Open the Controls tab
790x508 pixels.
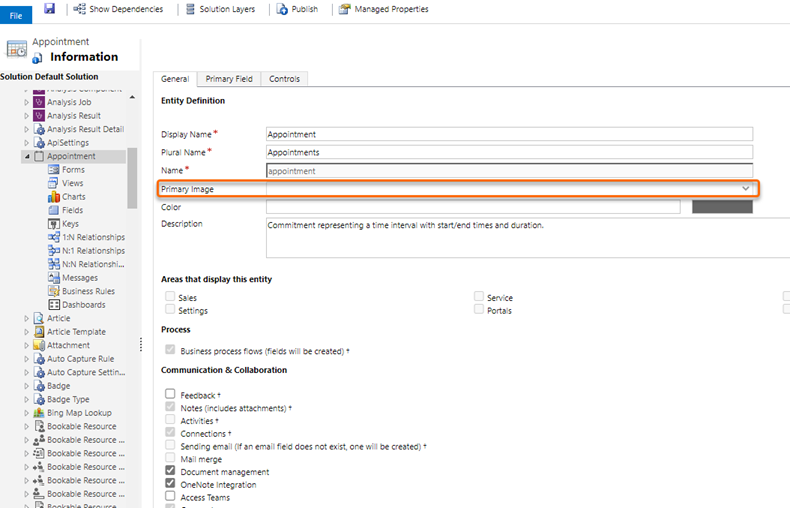tap(284, 79)
